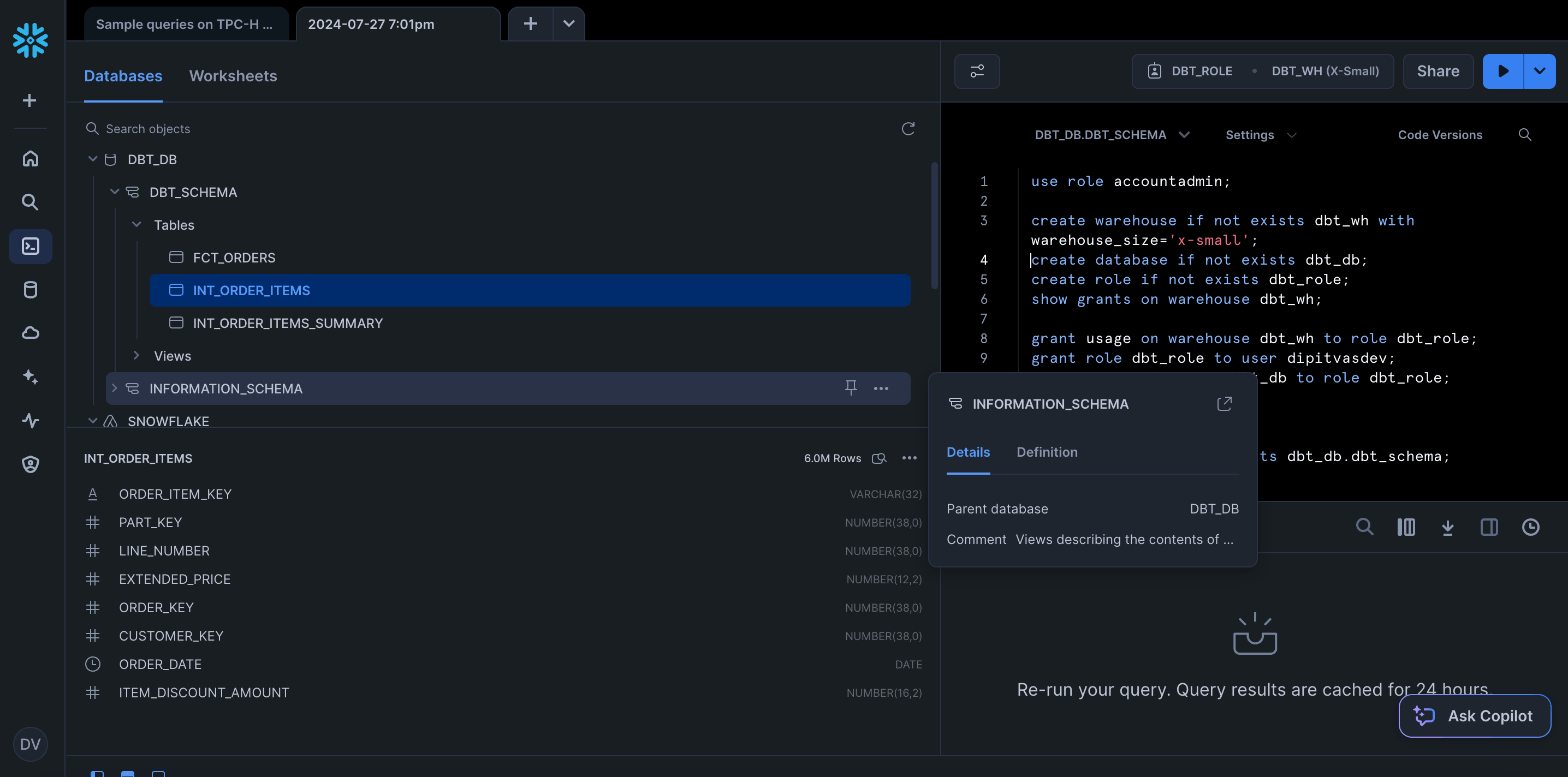Click the Share button
The height and width of the screenshot is (777, 1568).
(1438, 71)
